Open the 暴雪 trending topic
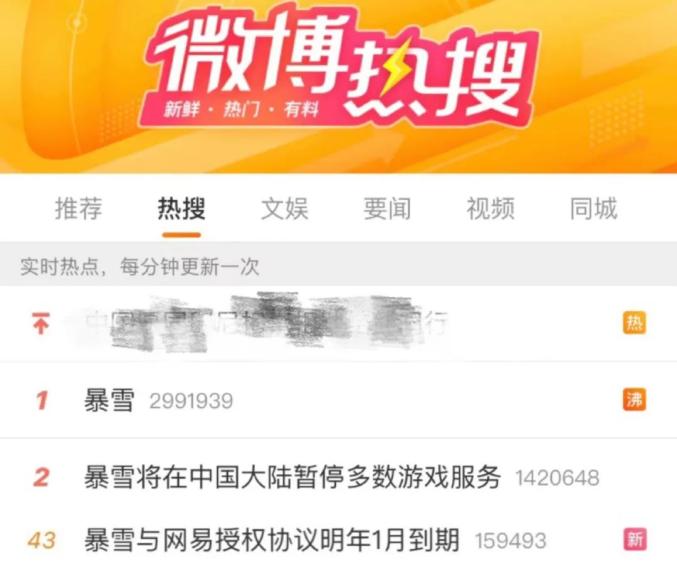677x573 pixels. point(109,400)
